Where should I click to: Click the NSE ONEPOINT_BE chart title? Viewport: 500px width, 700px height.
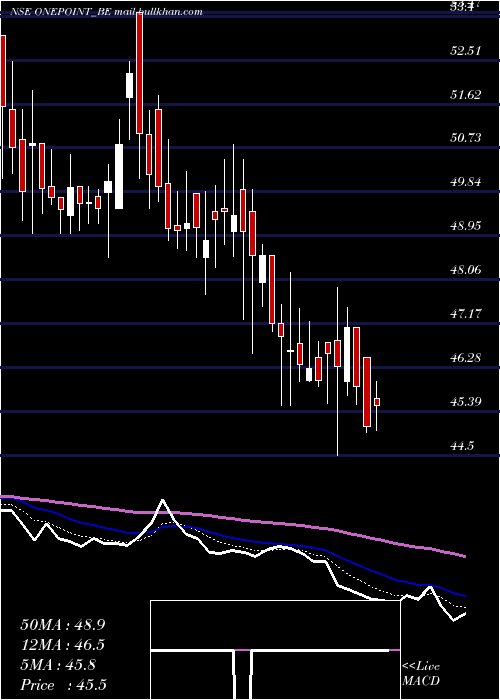pyautogui.click(x=61, y=12)
